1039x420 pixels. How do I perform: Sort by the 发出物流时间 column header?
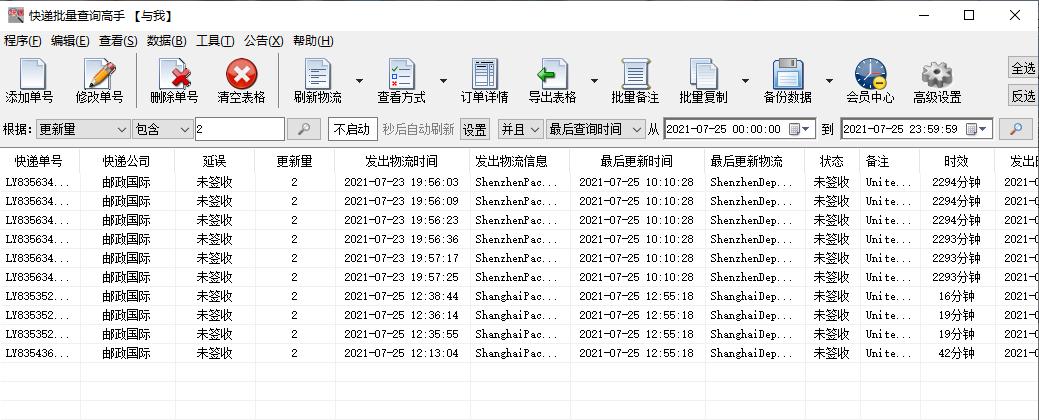(x=402, y=161)
